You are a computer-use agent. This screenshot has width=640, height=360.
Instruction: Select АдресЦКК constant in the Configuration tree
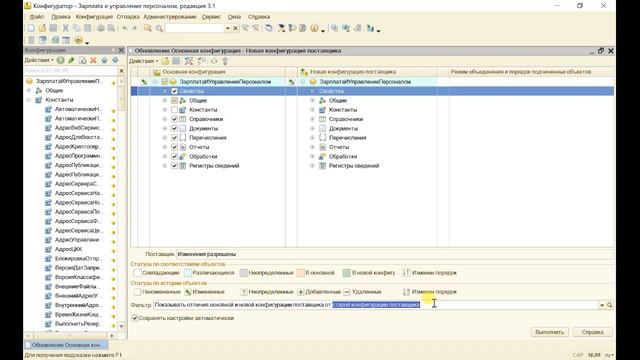click(69, 249)
